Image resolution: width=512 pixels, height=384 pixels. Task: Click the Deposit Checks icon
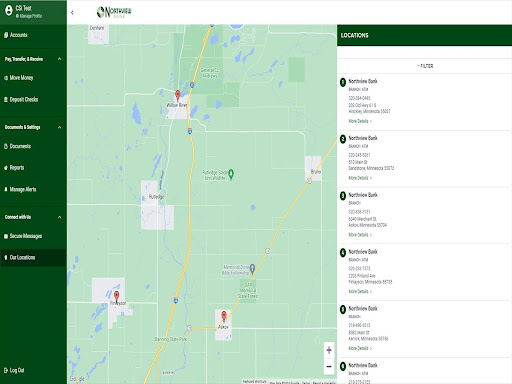tap(6, 99)
